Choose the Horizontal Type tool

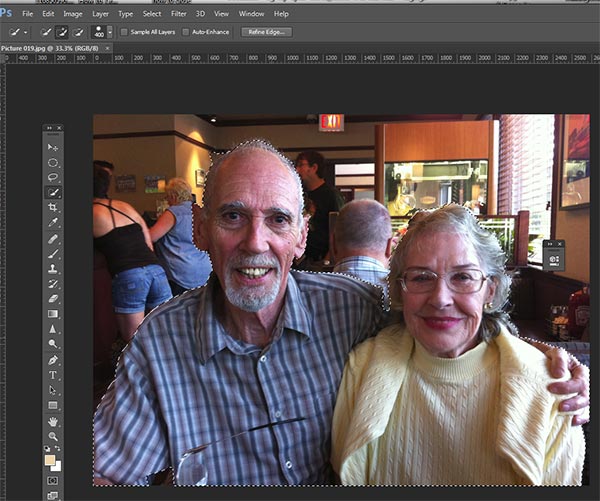tap(53, 375)
